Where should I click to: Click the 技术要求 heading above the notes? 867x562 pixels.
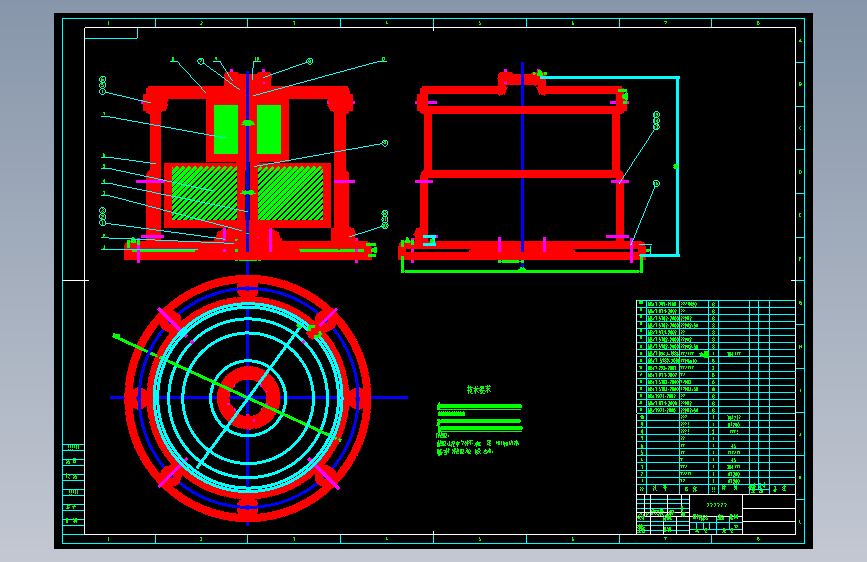479,389
